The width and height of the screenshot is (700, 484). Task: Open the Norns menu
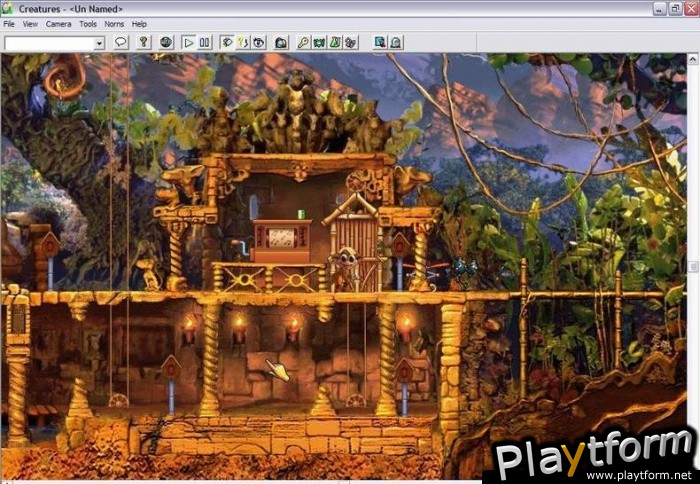(114, 24)
